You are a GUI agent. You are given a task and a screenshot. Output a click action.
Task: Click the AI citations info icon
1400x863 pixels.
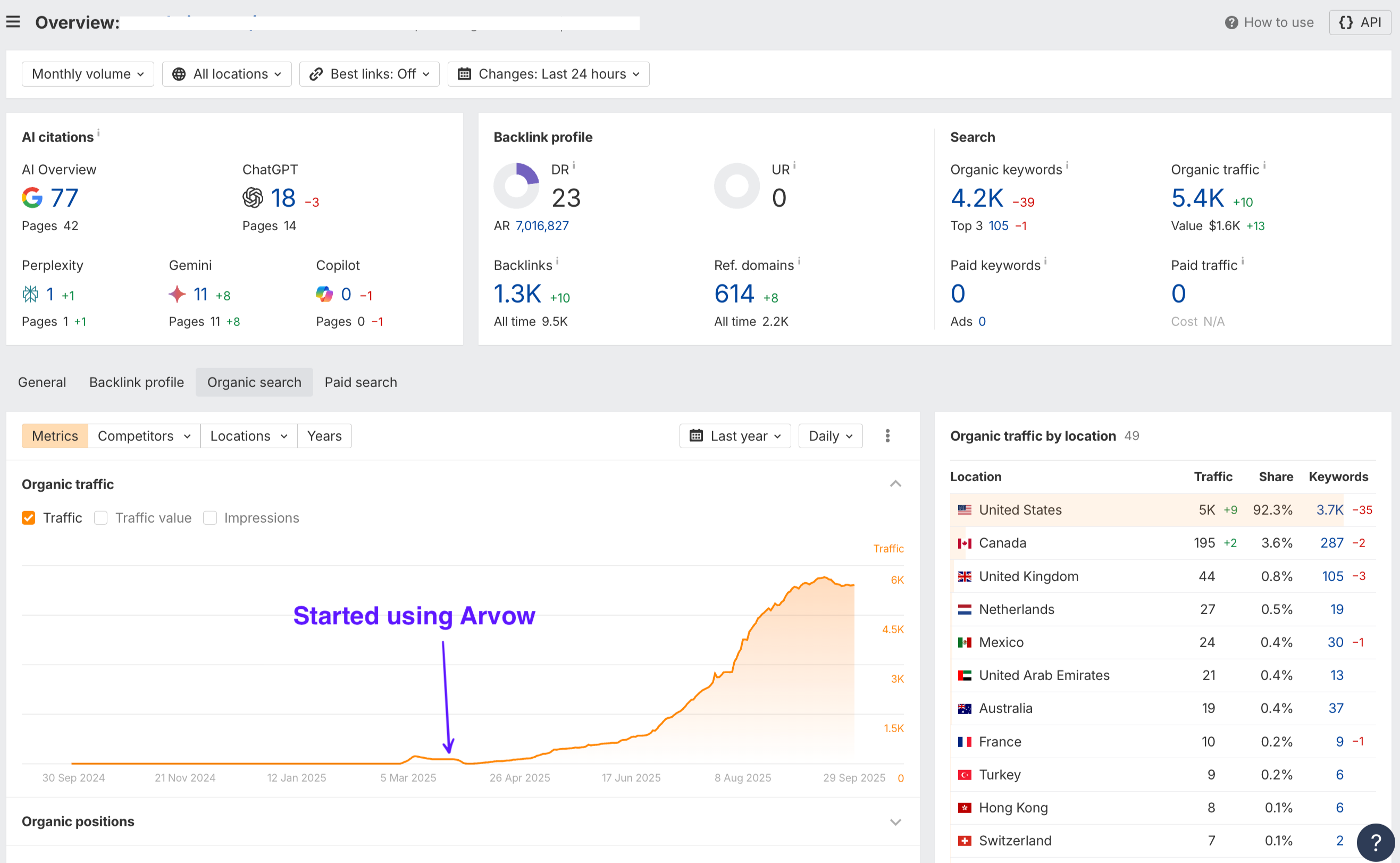click(x=98, y=133)
